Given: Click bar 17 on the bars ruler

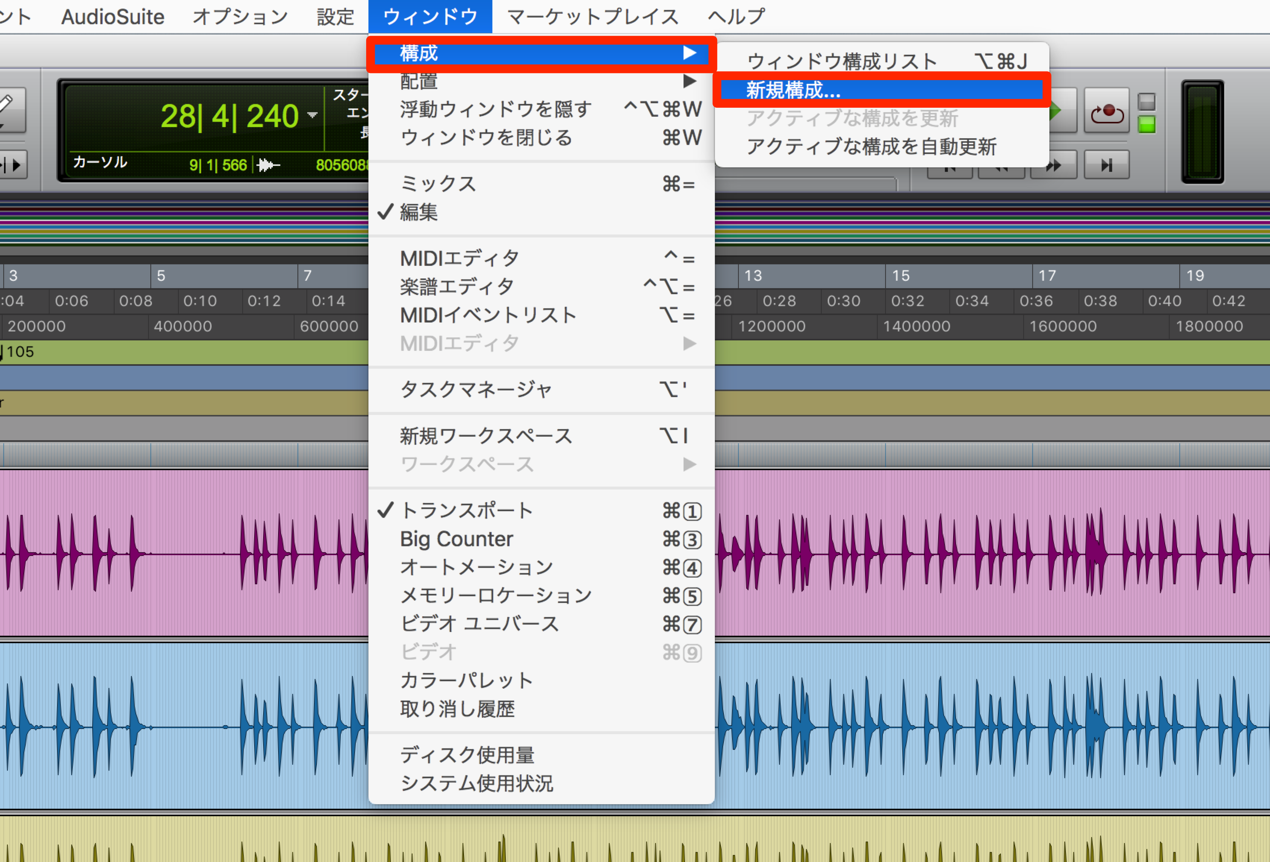Looking at the screenshot, I should click(1046, 275).
